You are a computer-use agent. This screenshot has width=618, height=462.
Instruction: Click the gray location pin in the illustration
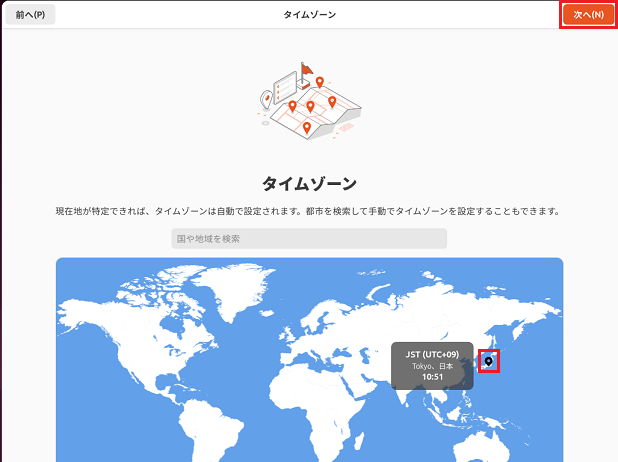pyautogui.click(x=266, y=98)
